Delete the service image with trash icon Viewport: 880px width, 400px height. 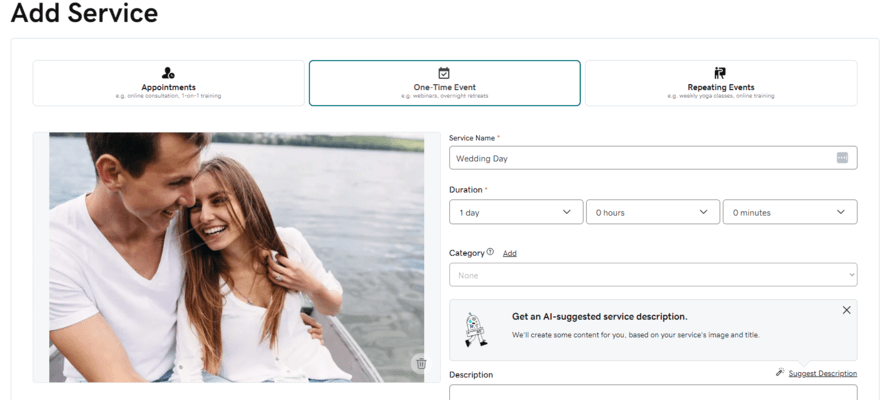(x=421, y=364)
